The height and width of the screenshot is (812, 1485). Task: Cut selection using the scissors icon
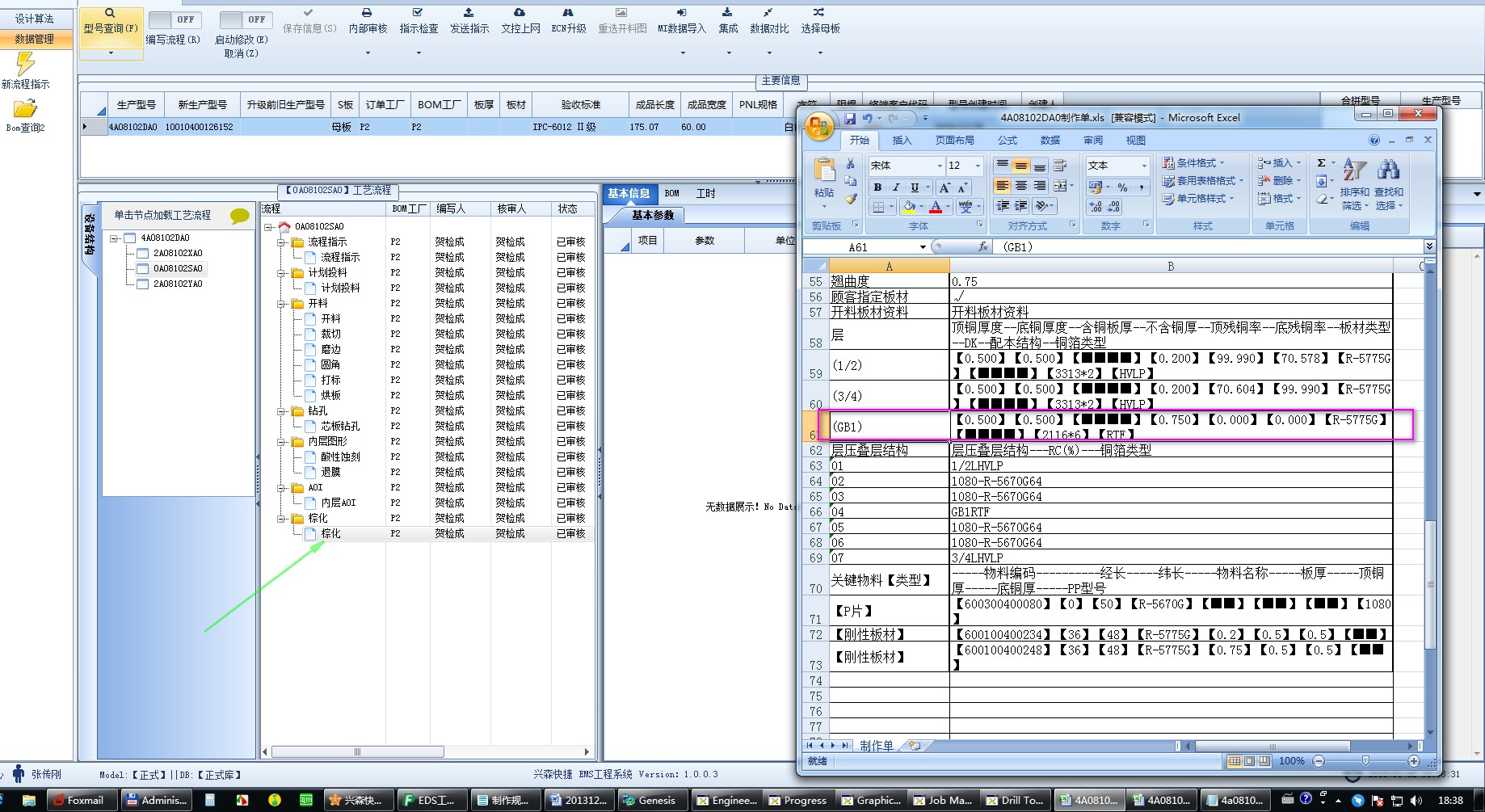pyautogui.click(x=850, y=164)
